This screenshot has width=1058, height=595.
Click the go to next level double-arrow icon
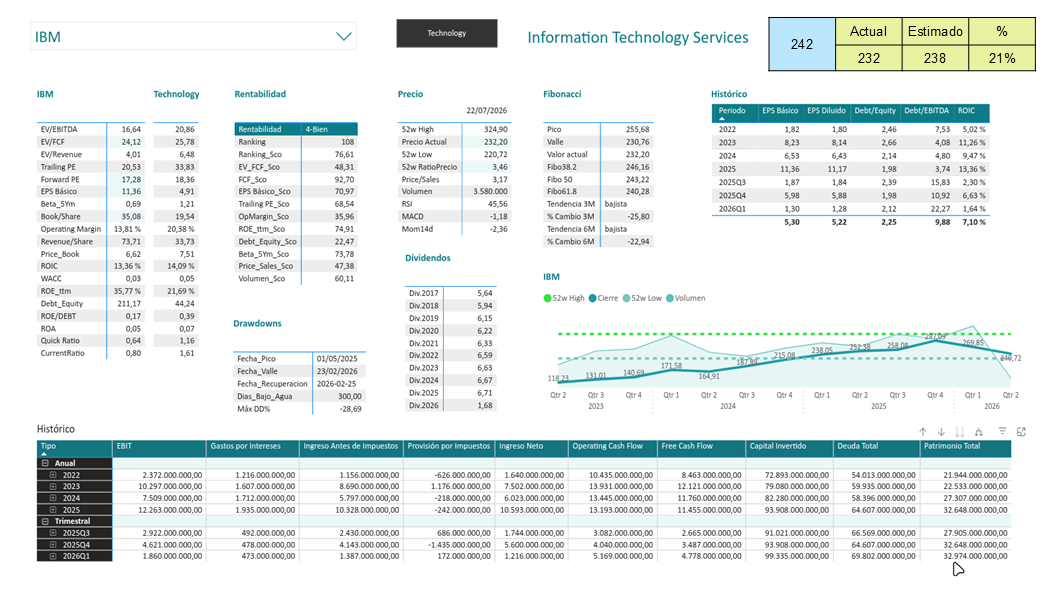coord(959,432)
